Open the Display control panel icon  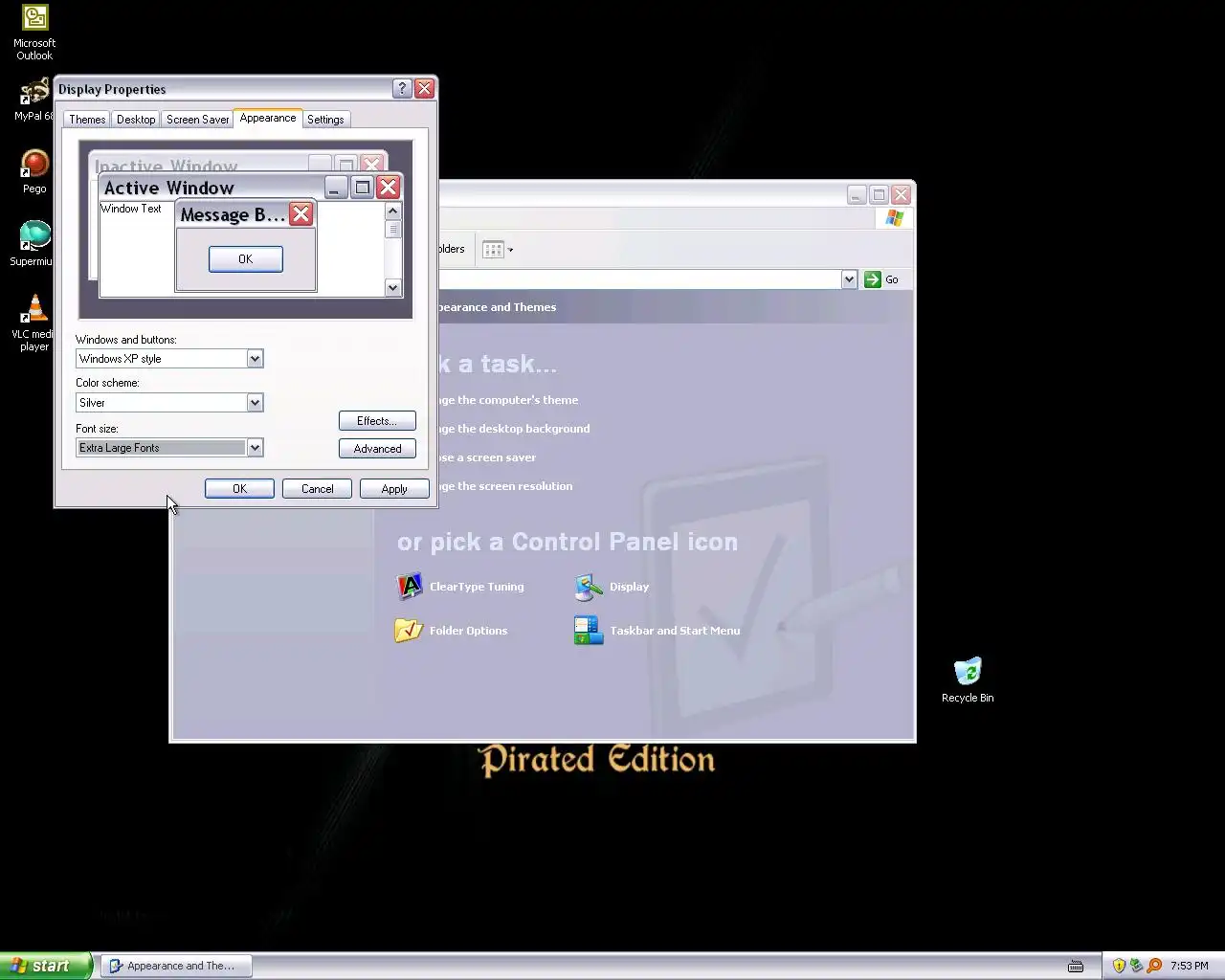(x=589, y=587)
